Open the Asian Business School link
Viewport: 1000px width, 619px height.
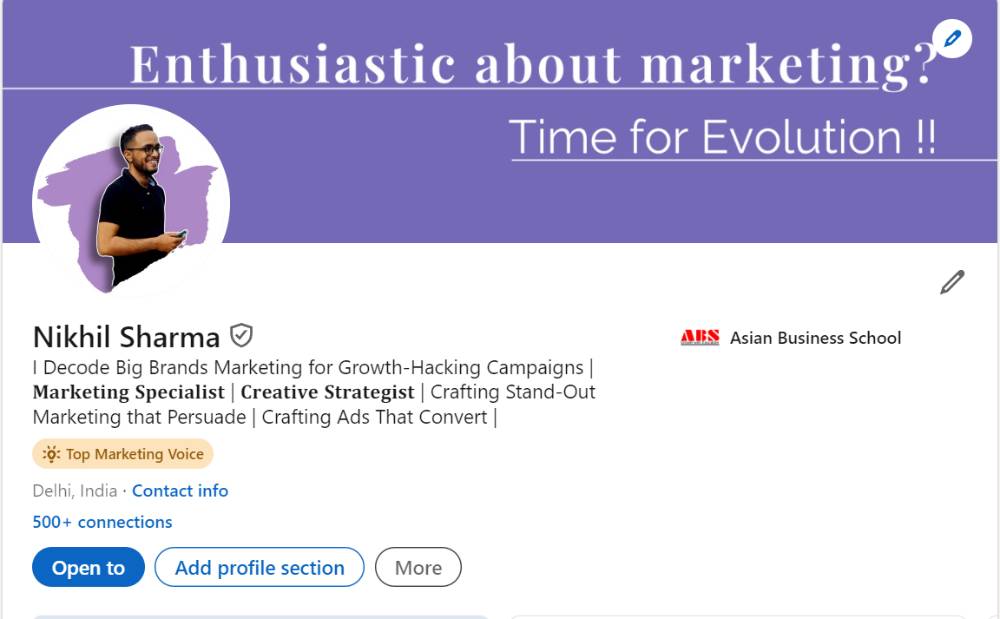(x=815, y=338)
